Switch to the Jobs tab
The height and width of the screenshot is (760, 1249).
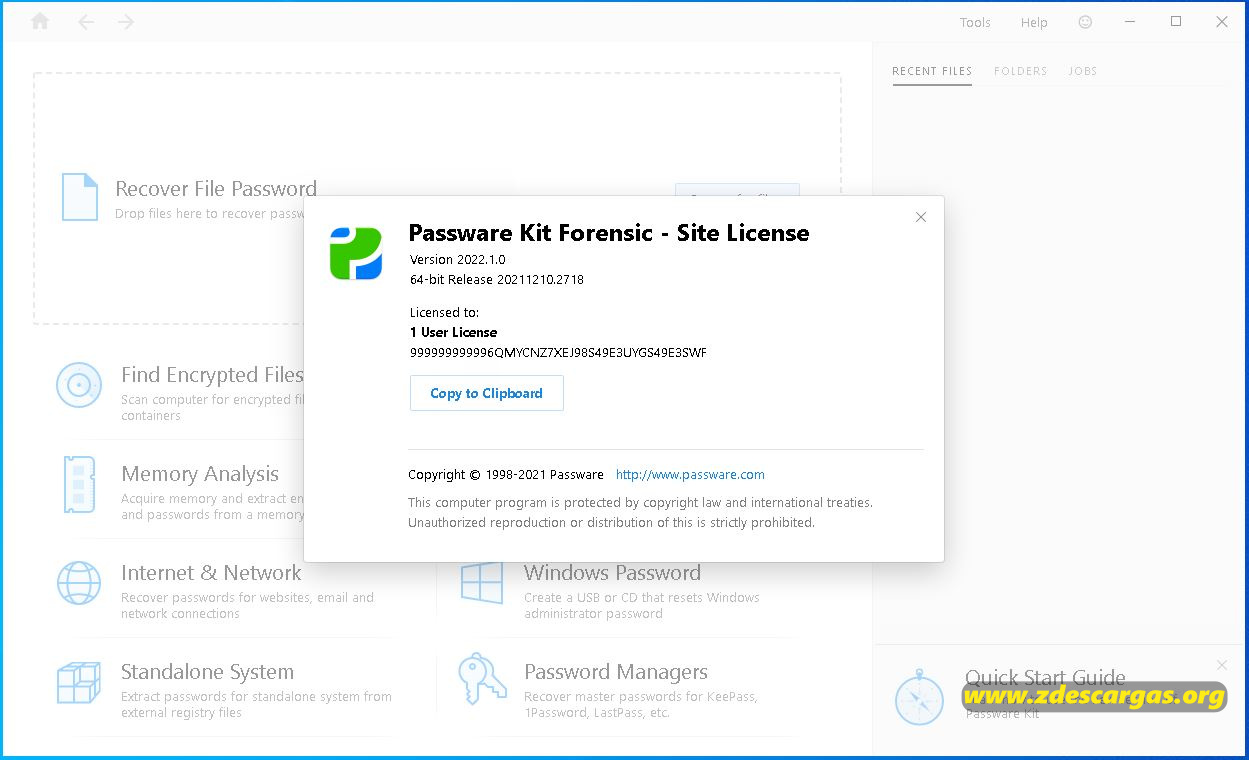click(x=1083, y=71)
